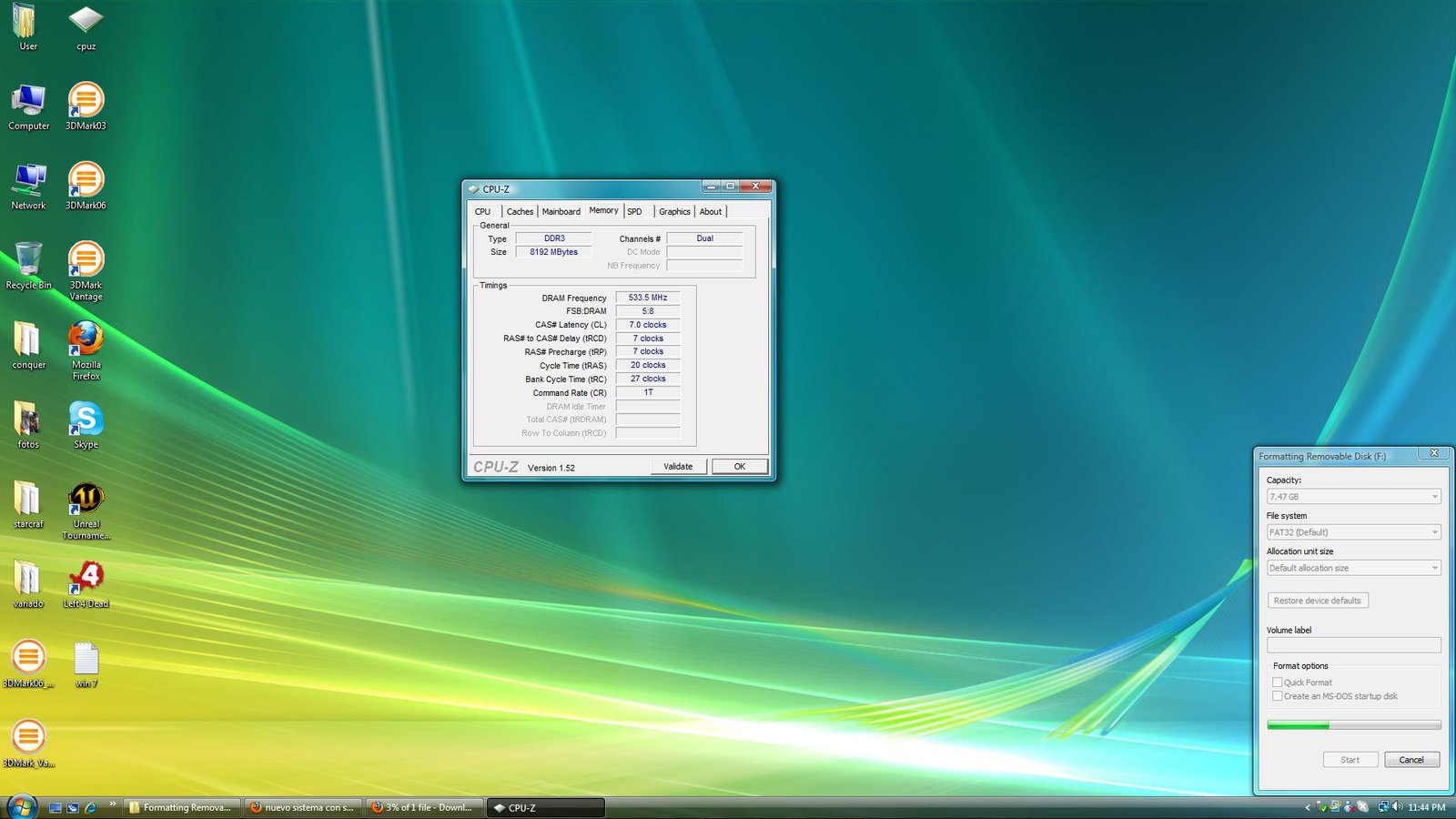
Task: Open the Allocation unit size dropdown
Action: click(x=1353, y=568)
